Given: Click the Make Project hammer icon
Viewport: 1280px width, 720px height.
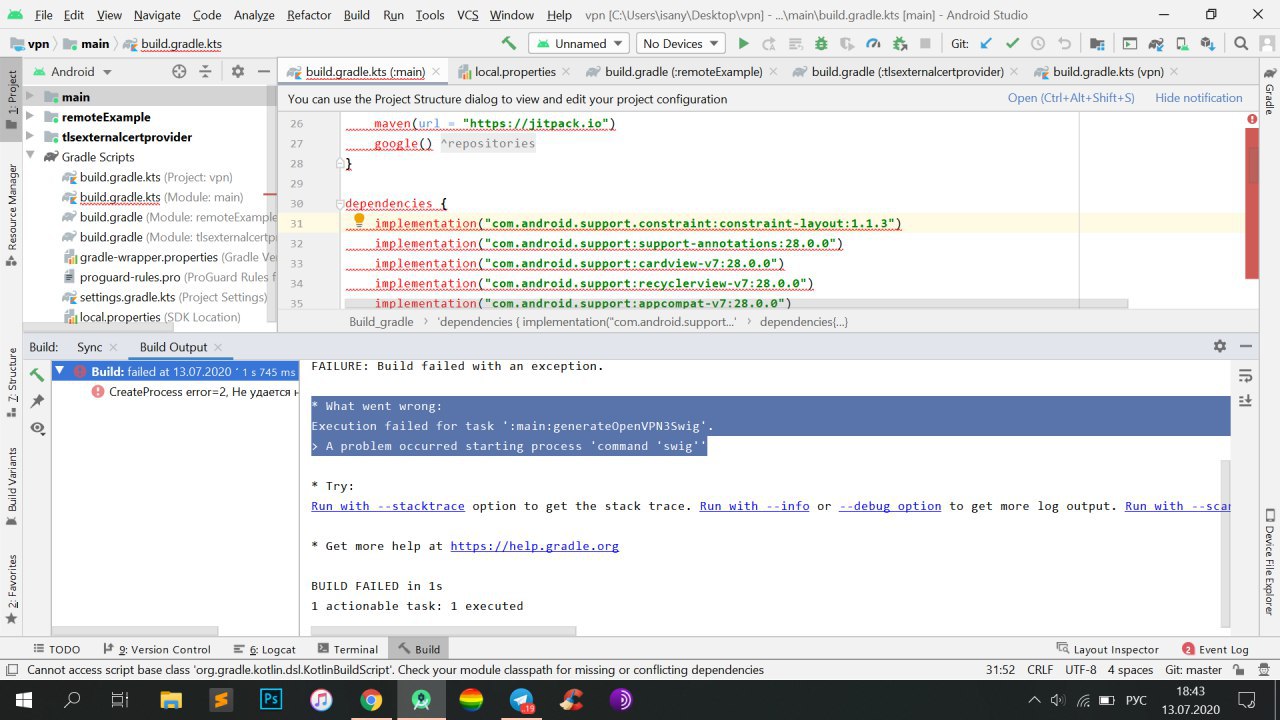Looking at the screenshot, I should click(509, 44).
